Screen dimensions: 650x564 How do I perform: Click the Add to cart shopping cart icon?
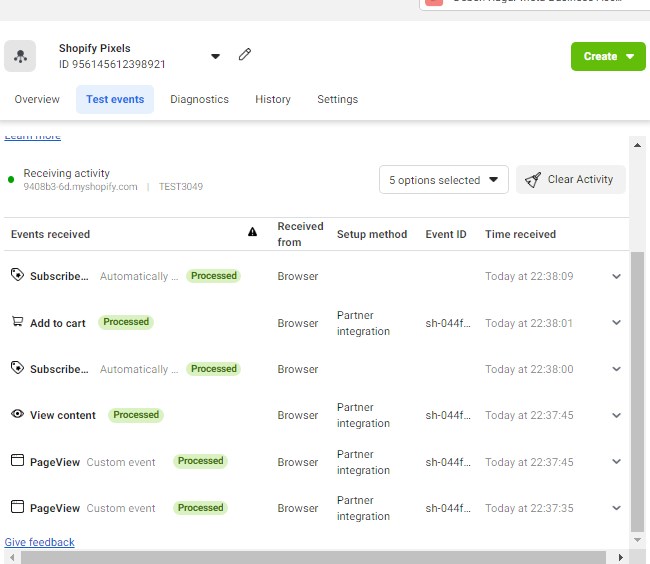(x=17, y=321)
